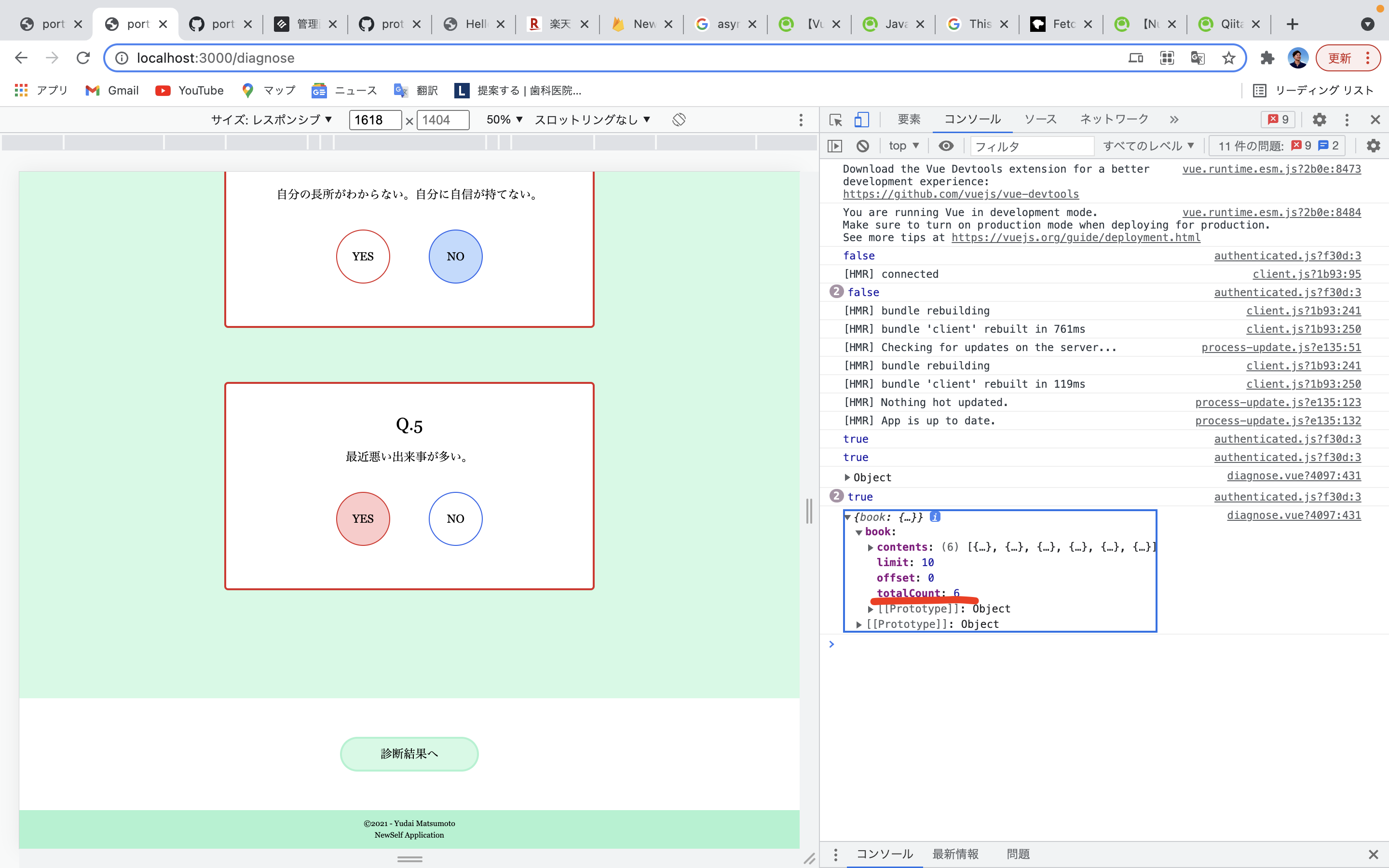Open DevTools settings gear

point(1319,120)
